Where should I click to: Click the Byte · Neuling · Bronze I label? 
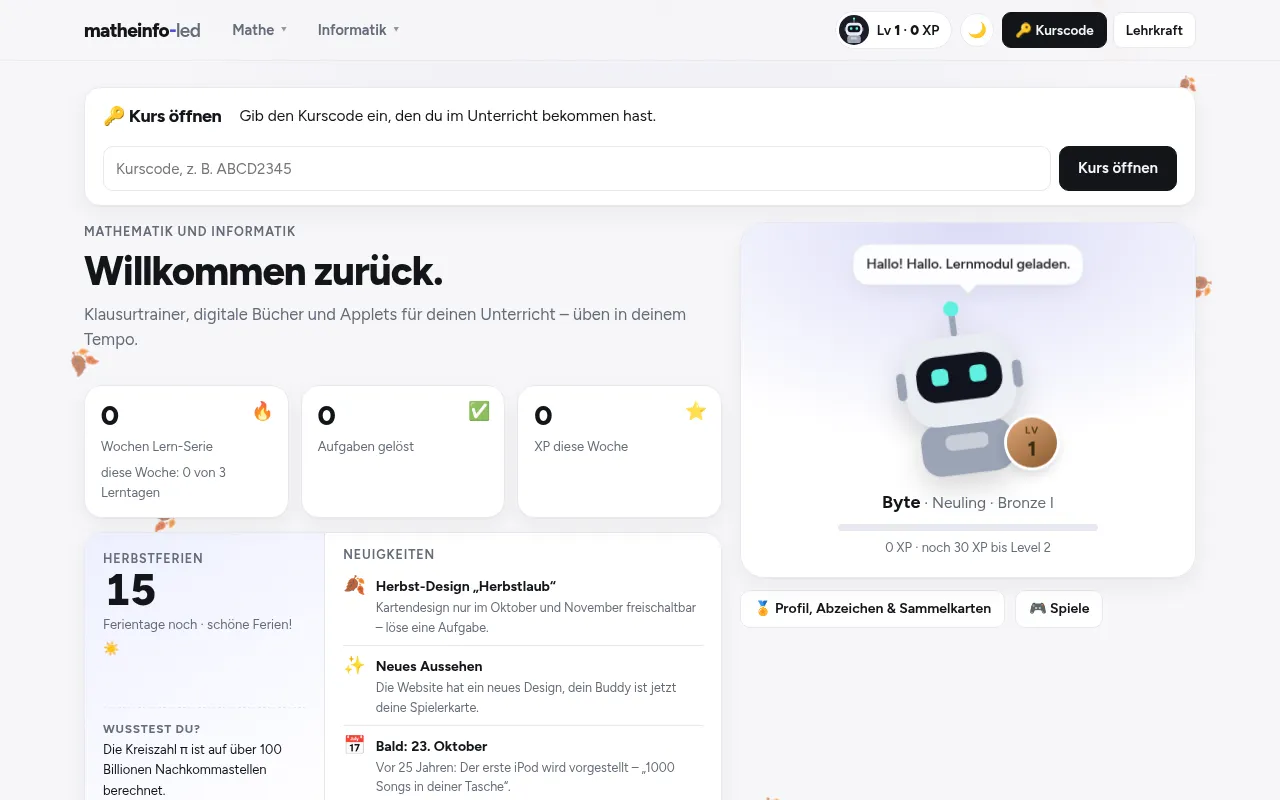pyautogui.click(x=968, y=502)
